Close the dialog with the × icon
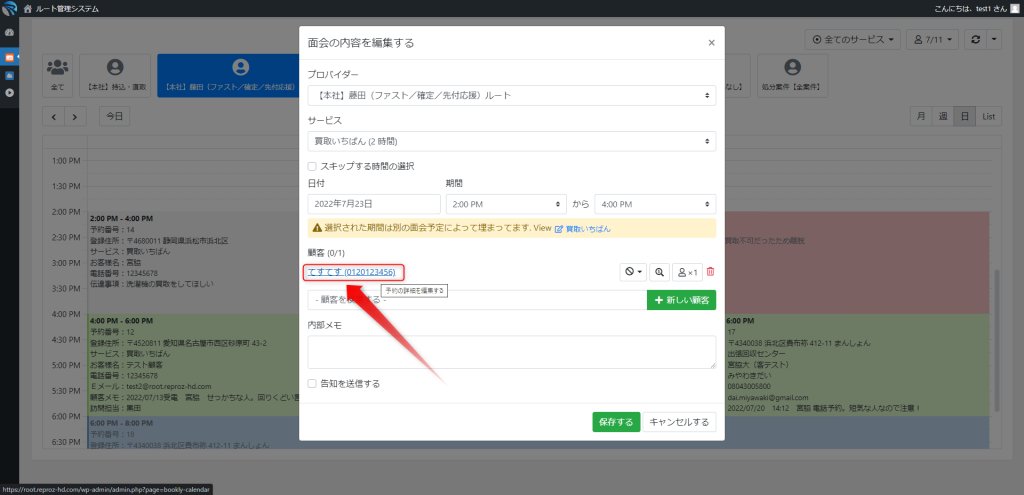The width and height of the screenshot is (1024, 495). click(x=711, y=43)
